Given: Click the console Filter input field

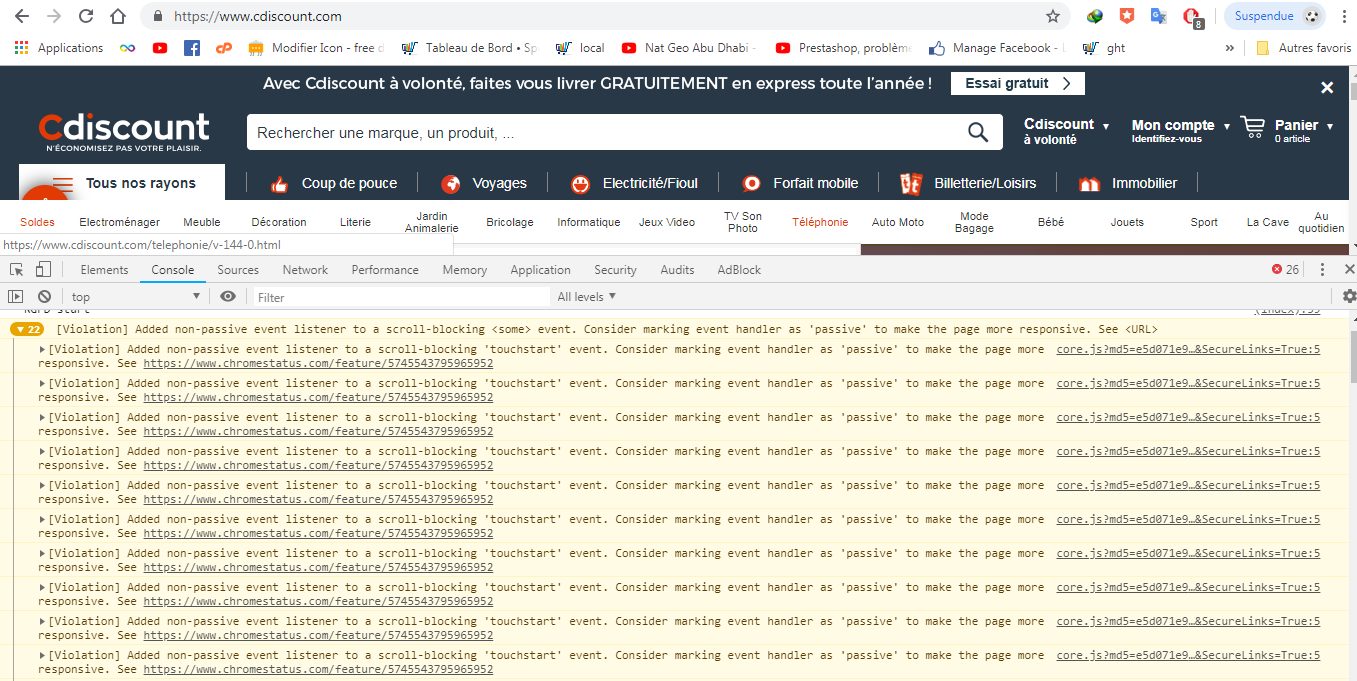Looking at the screenshot, I should (400, 297).
